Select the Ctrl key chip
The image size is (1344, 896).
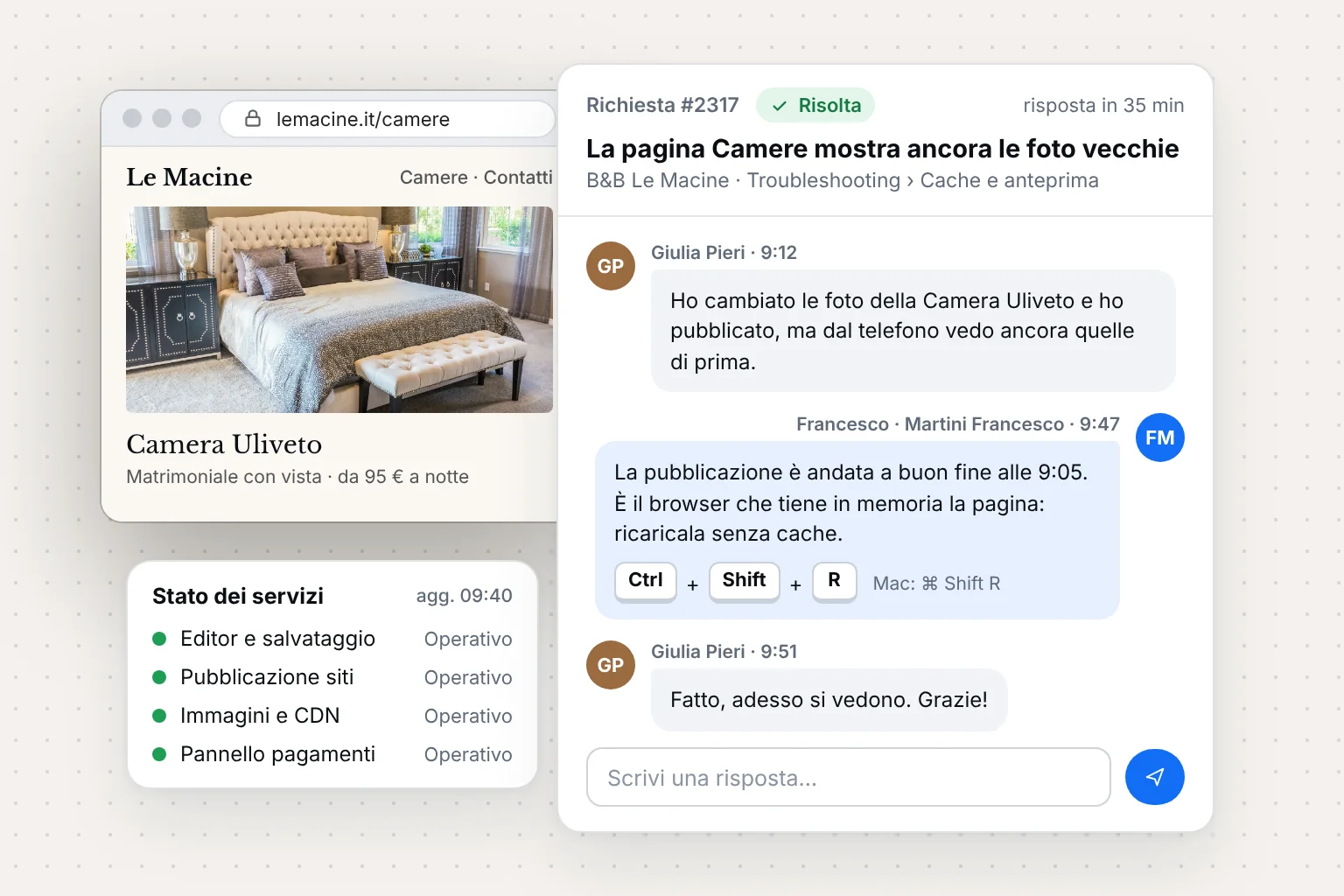tap(646, 581)
